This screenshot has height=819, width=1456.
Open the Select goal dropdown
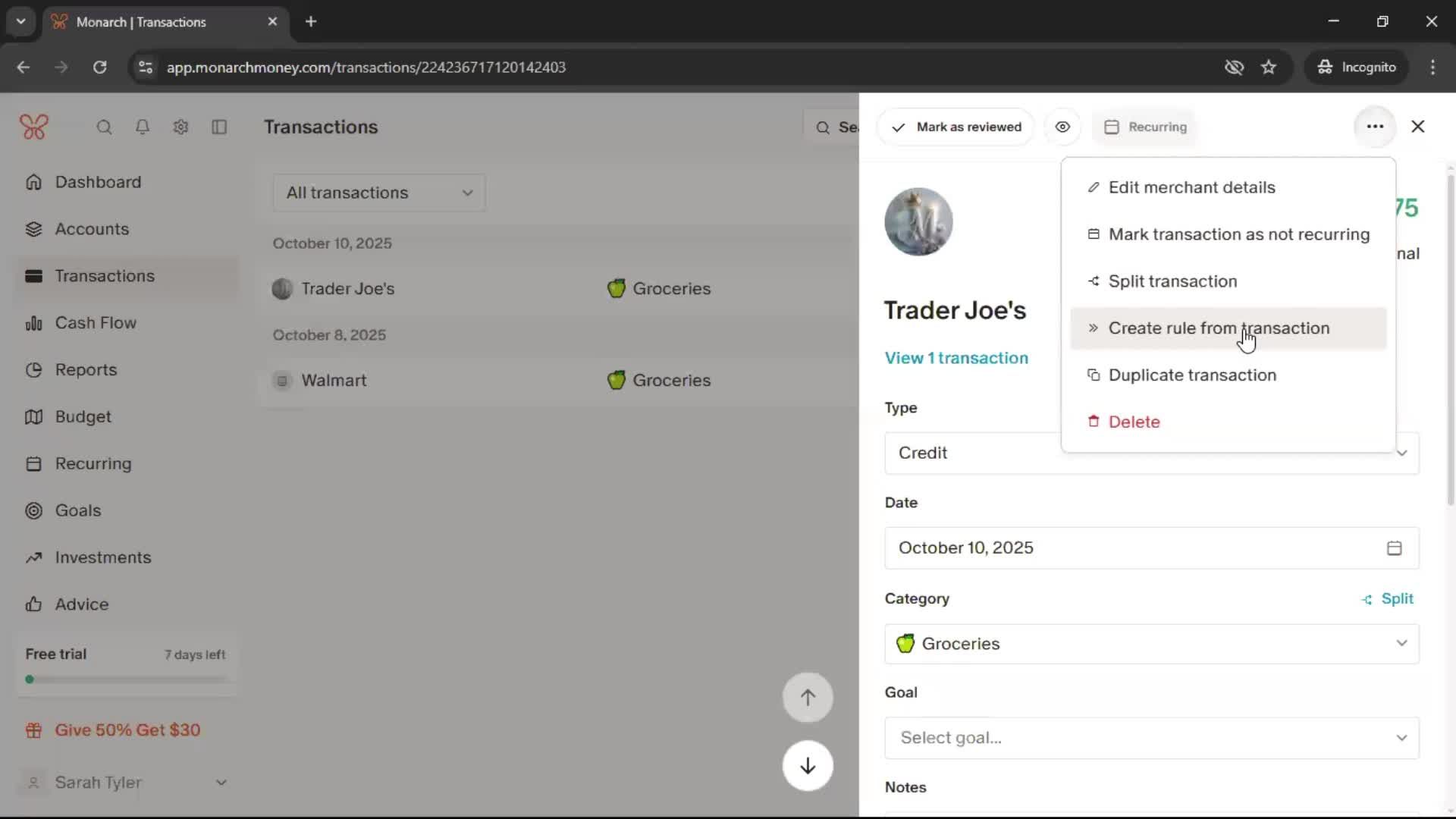pos(1151,738)
